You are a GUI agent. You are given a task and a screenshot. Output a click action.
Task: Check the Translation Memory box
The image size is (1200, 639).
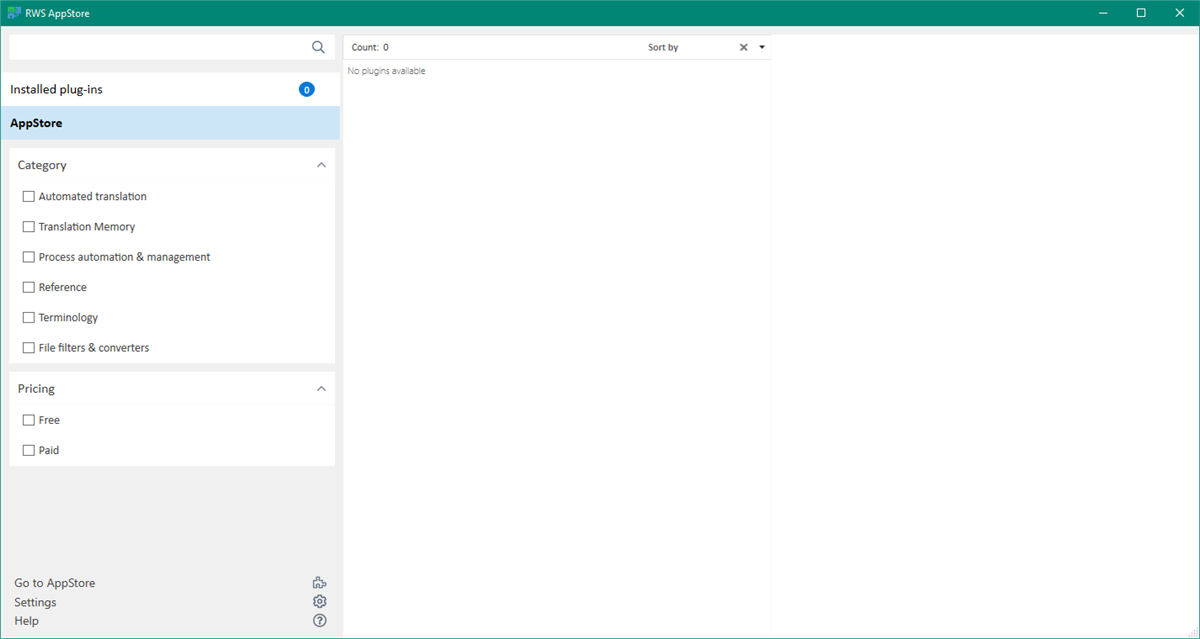coord(29,227)
